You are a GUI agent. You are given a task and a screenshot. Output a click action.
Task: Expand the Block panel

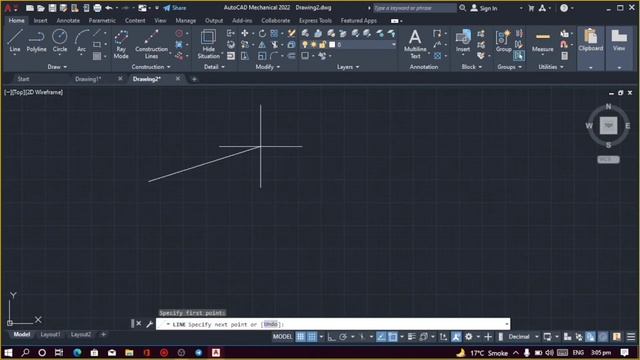(x=471, y=67)
